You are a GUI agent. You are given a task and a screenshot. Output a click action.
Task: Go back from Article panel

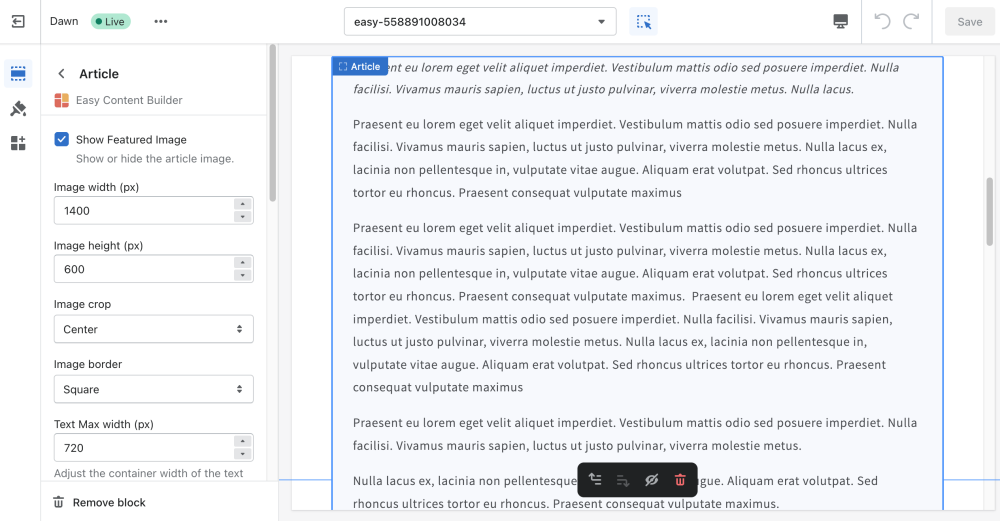[x=62, y=73]
